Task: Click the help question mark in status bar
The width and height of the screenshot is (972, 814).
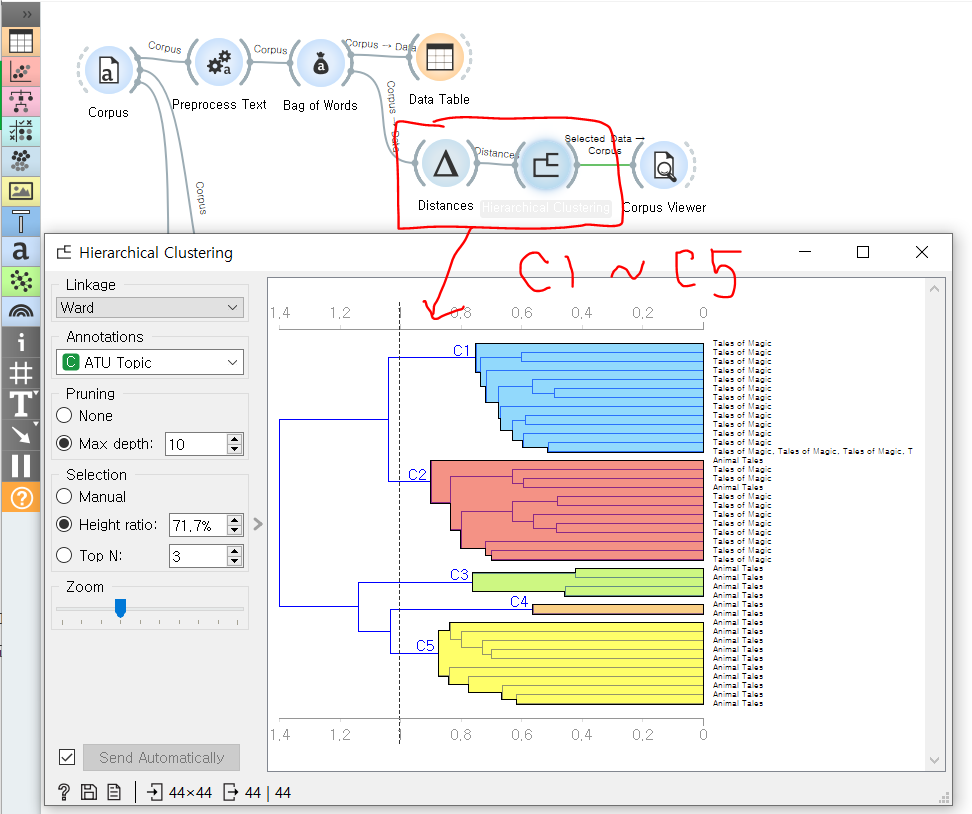Action: (x=63, y=792)
